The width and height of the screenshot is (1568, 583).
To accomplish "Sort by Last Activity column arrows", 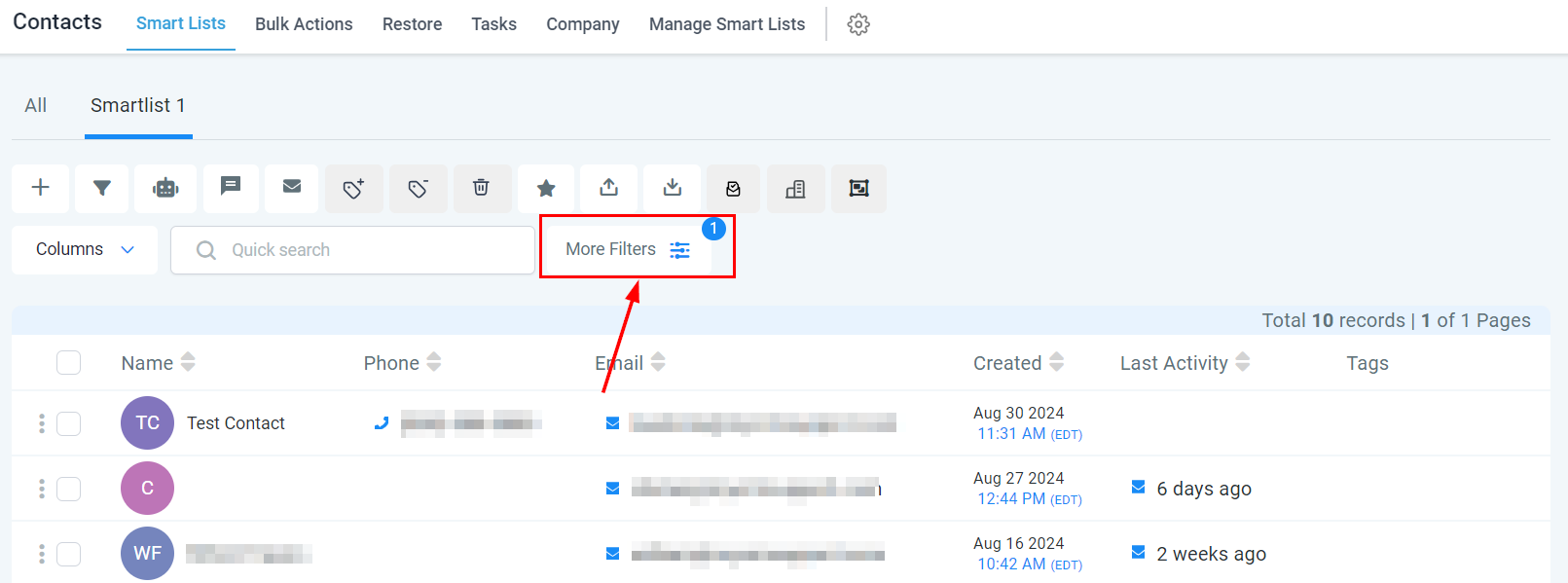I will tap(1243, 362).
